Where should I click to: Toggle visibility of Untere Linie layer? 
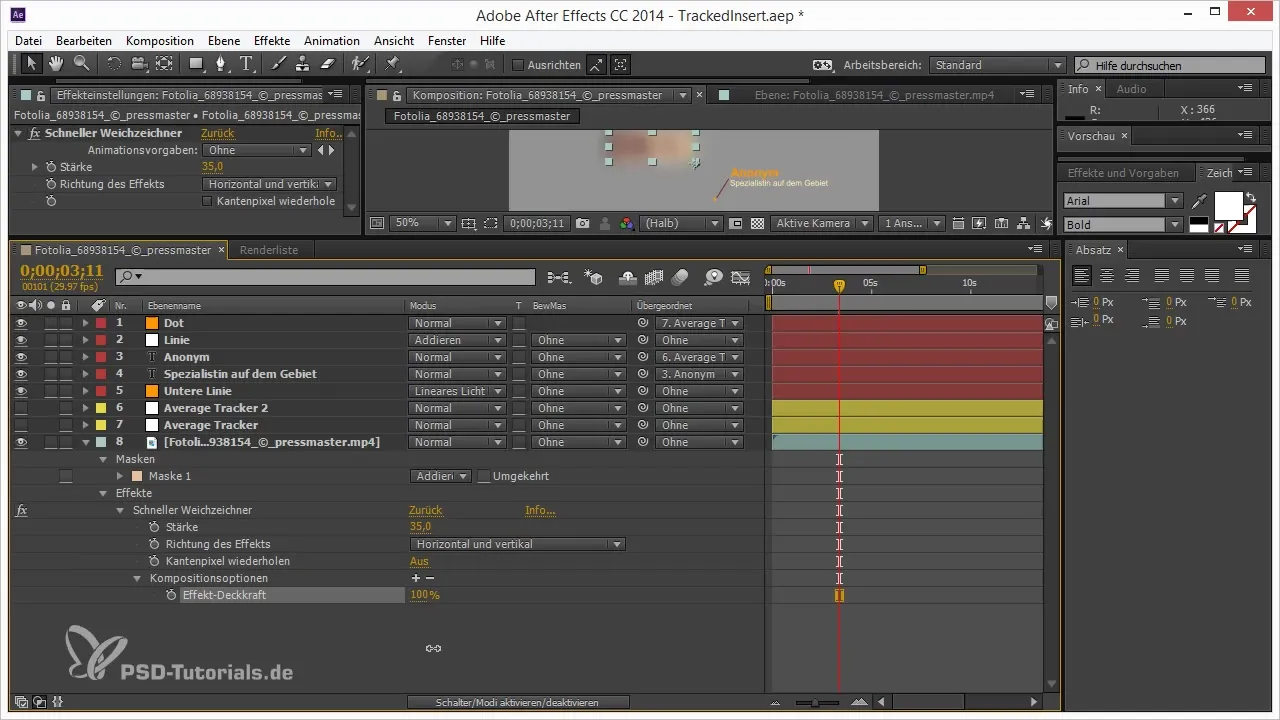pyautogui.click(x=21, y=391)
